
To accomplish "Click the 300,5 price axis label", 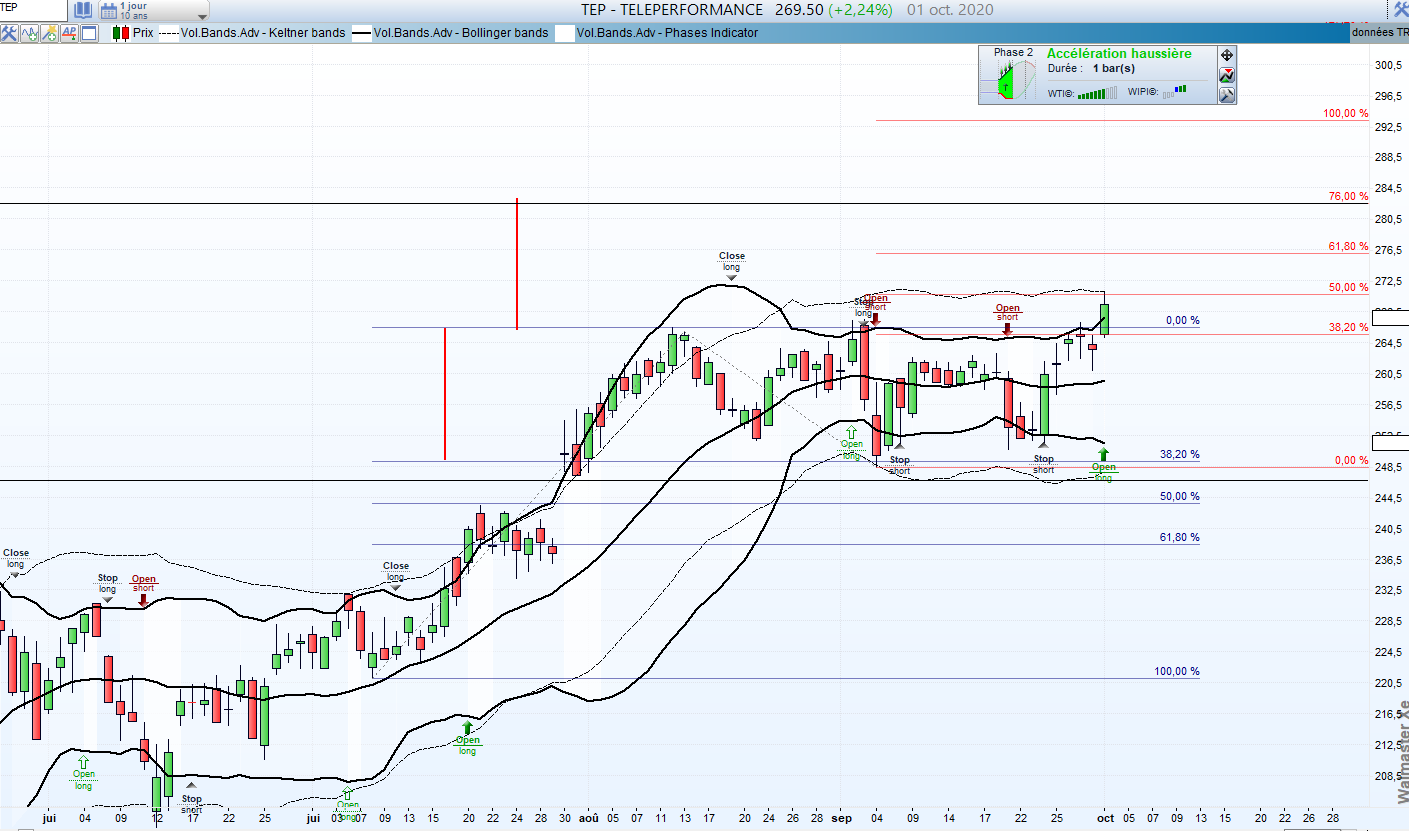I will 1390,65.
